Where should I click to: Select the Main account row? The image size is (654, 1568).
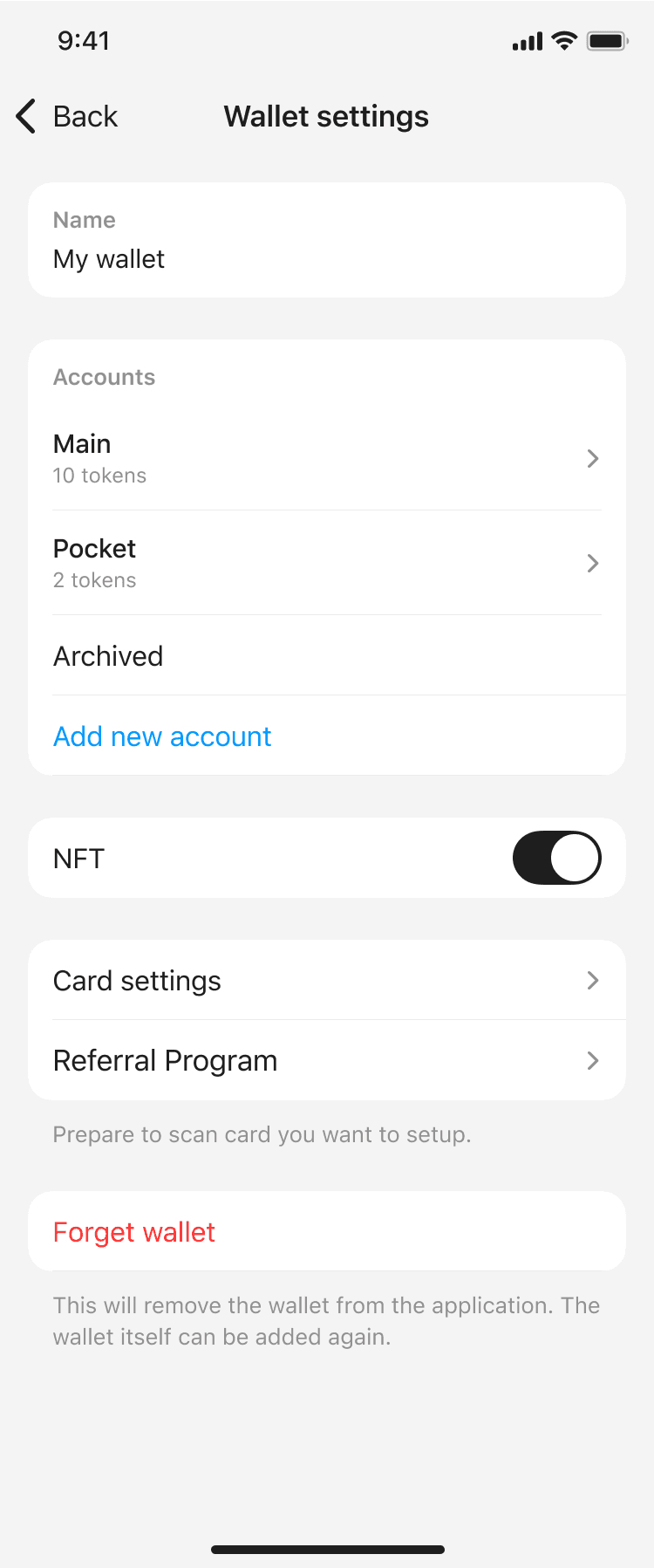tap(327, 458)
